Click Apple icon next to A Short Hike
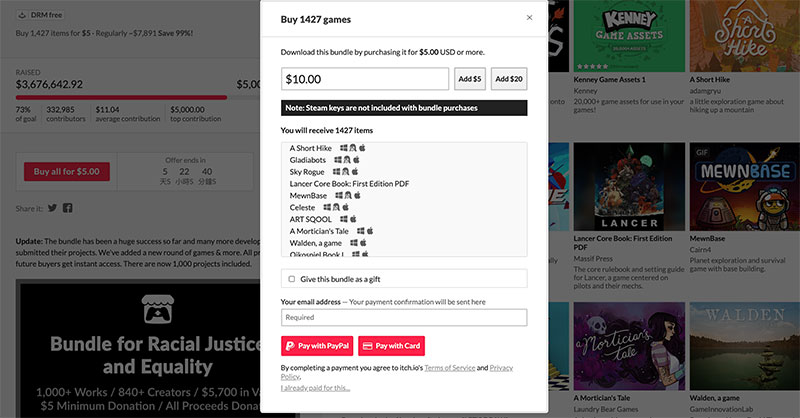Screen dimensions: 800x418 [x=362, y=148]
